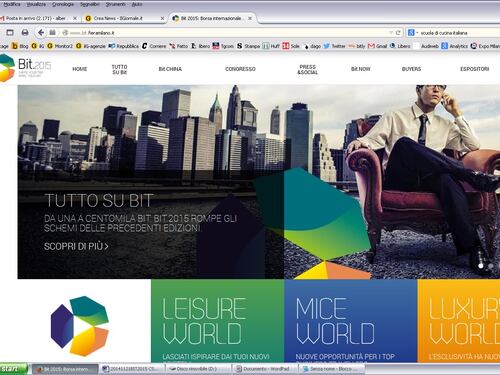Open the Segnalibri menu
500x375 pixels.
pyautogui.click(x=90, y=4)
